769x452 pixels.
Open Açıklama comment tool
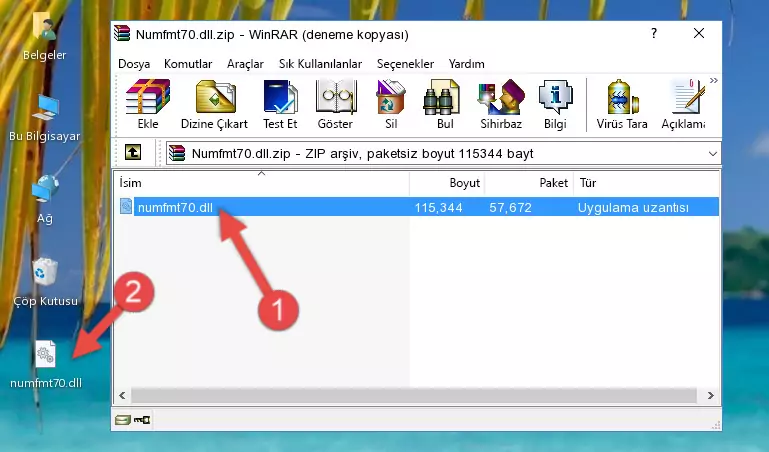pyautogui.click(x=683, y=104)
